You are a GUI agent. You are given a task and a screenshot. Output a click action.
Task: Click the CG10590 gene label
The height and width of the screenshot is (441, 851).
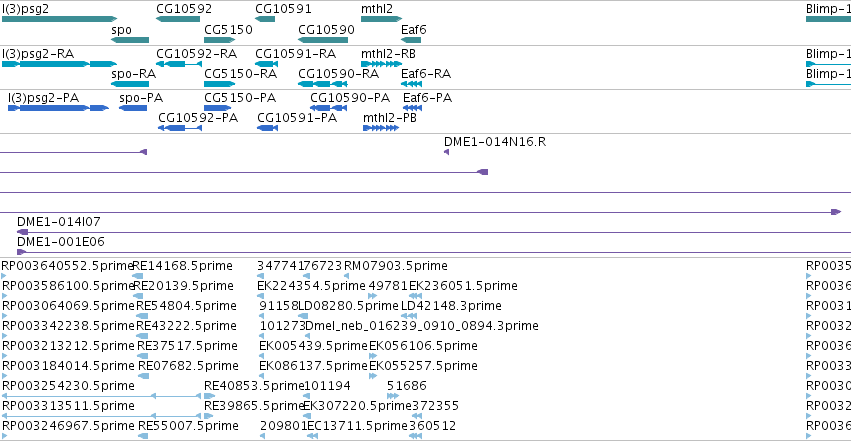tap(326, 30)
